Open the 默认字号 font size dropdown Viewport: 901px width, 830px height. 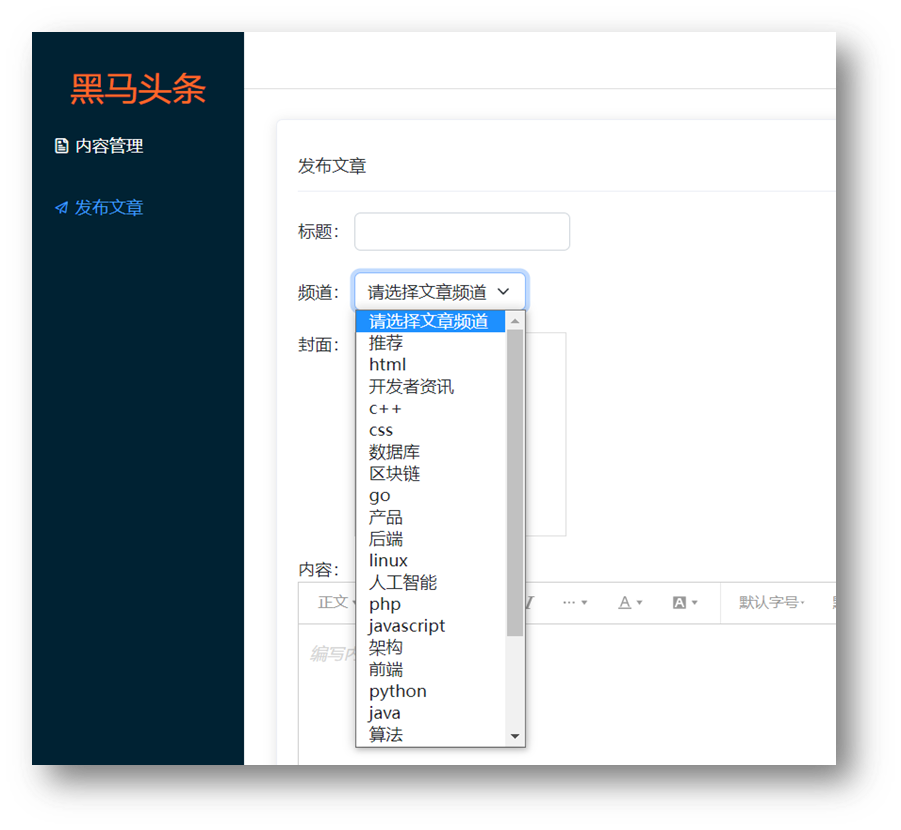click(771, 602)
